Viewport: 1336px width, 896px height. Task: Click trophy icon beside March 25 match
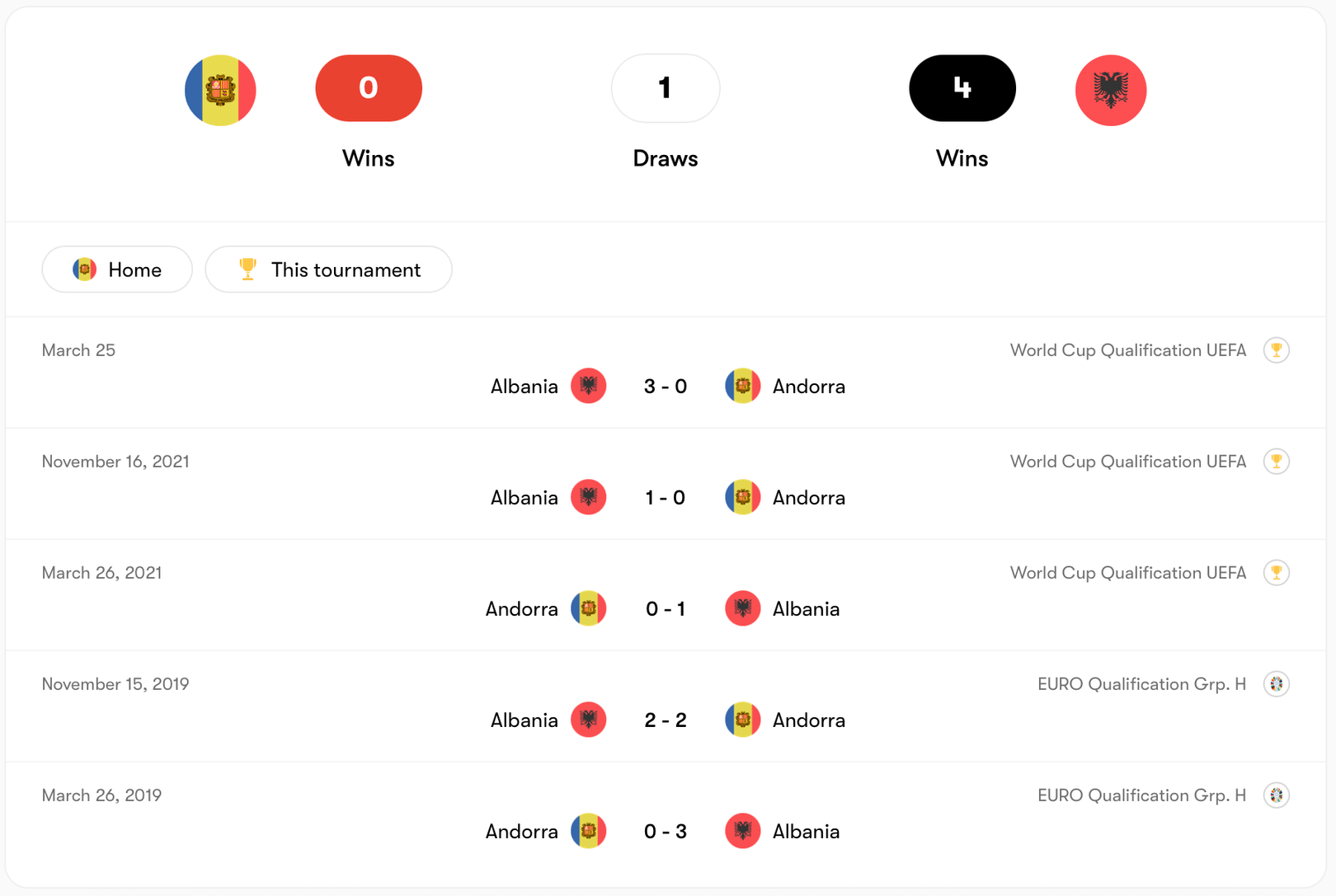pyautogui.click(x=1276, y=350)
